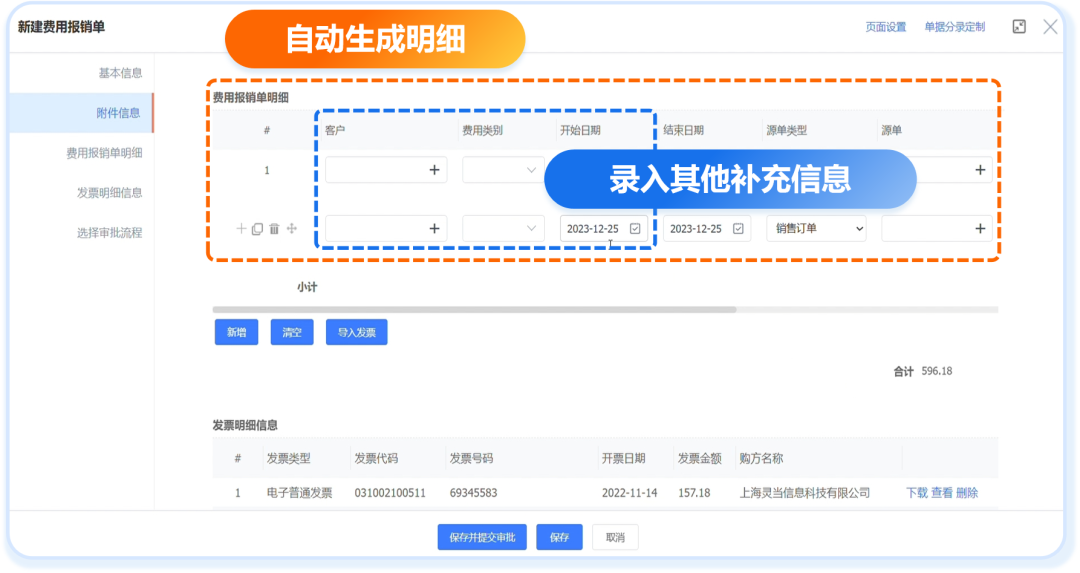Click 查看 link for invoice 69345583
This screenshot has width=1080, height=573.
click(942, 492)
